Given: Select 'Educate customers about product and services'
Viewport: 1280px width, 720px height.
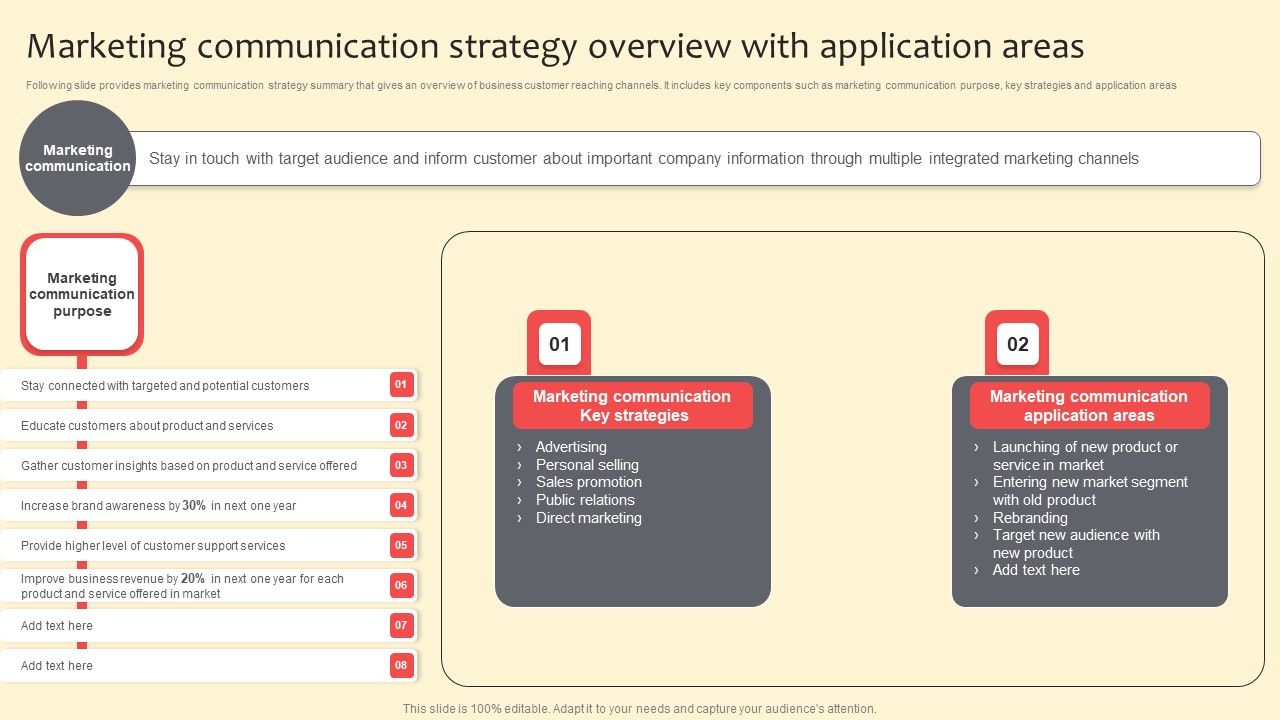Looking at the screenshot, I should pyautogui.click(x=147, y=426).
